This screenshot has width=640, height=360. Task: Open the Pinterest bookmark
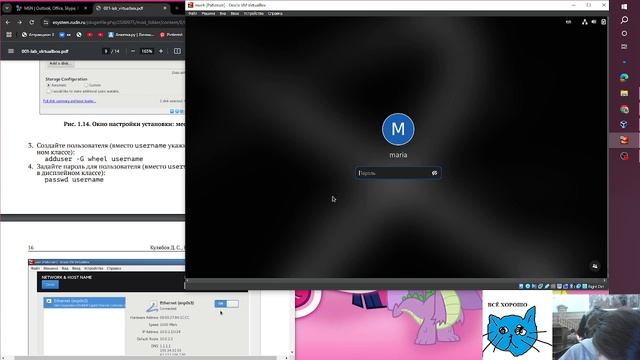click(x=171, y=35)
